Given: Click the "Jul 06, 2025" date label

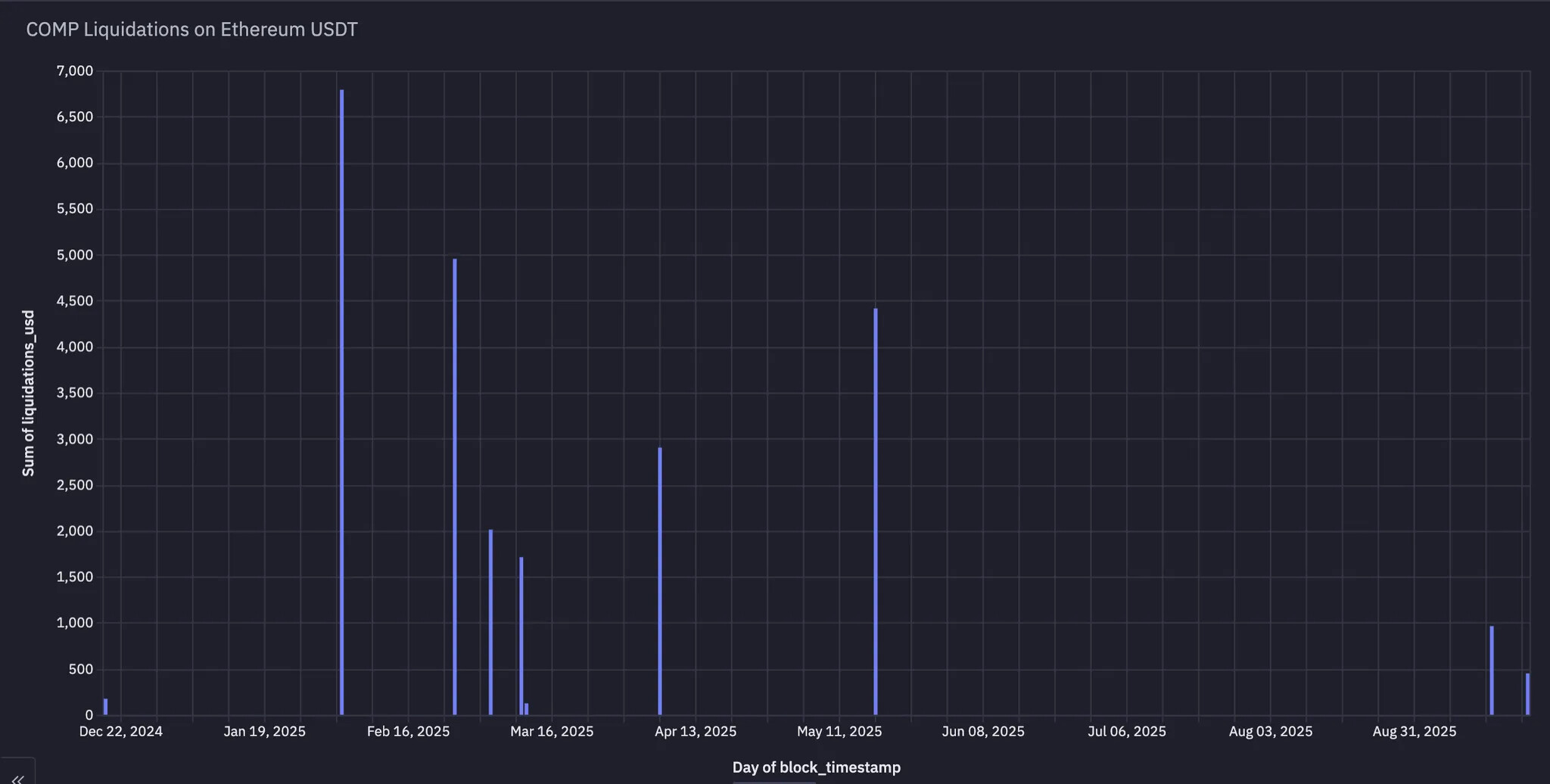Looking at the screenshot, I should pos(1127,732).
